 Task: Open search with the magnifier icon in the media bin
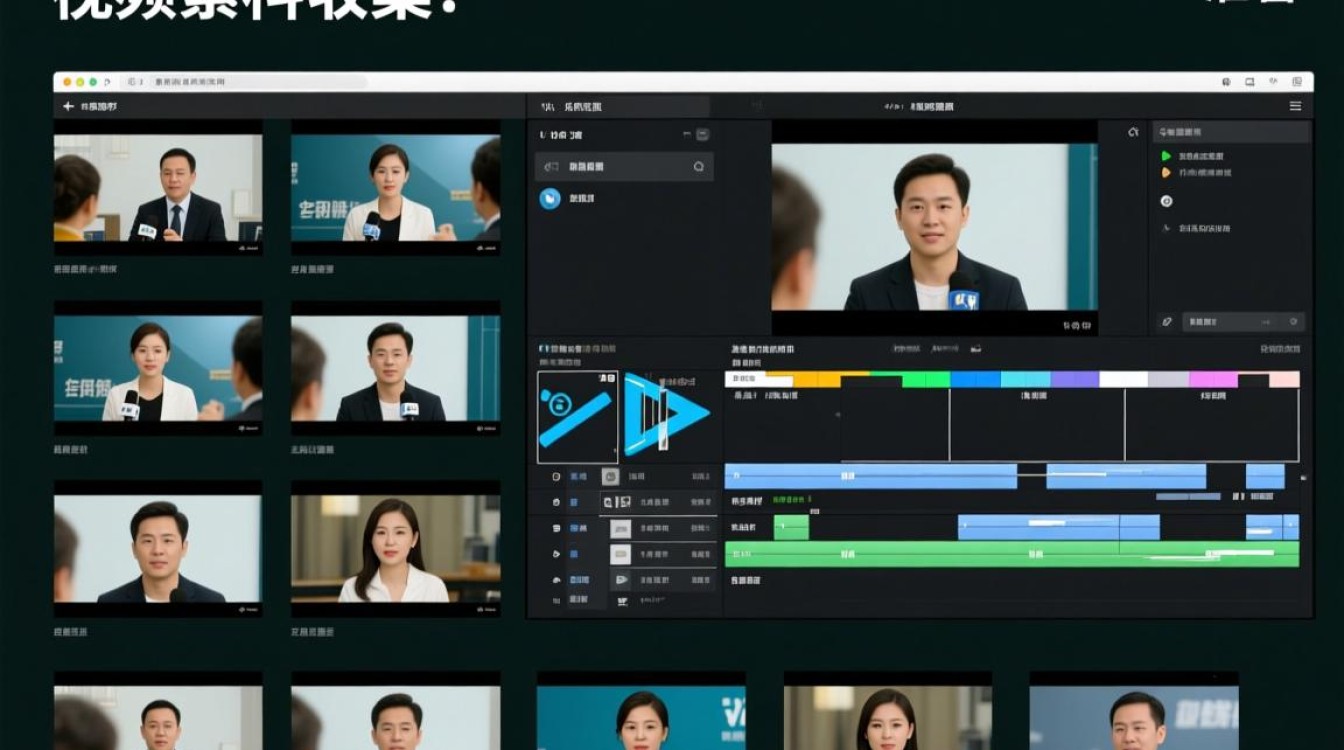[x=700, y=167]
